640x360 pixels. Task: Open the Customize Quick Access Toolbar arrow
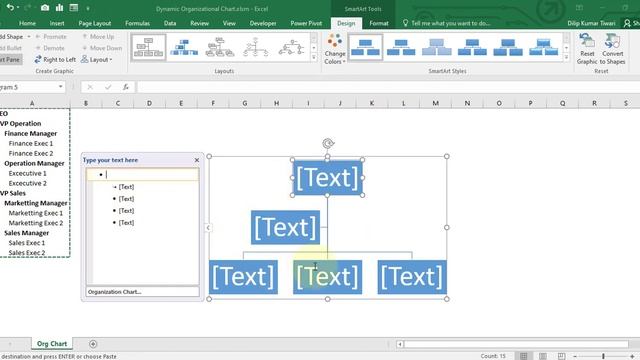point(88,8)
